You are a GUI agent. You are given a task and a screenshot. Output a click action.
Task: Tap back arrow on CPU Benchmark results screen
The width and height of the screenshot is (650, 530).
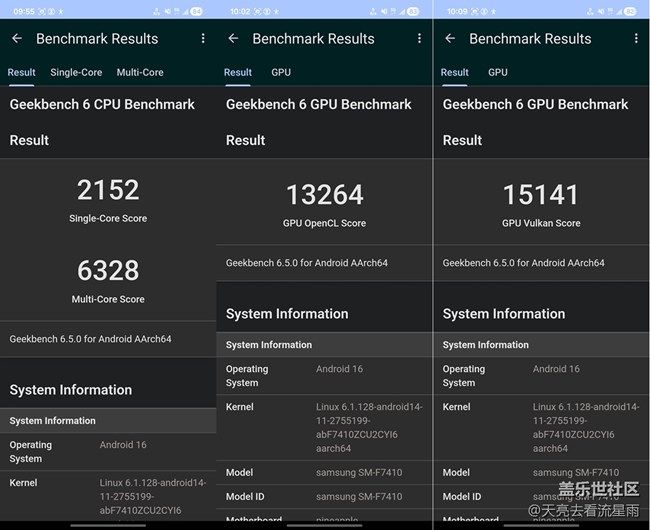pyautogui.click(x=17, y=39)
